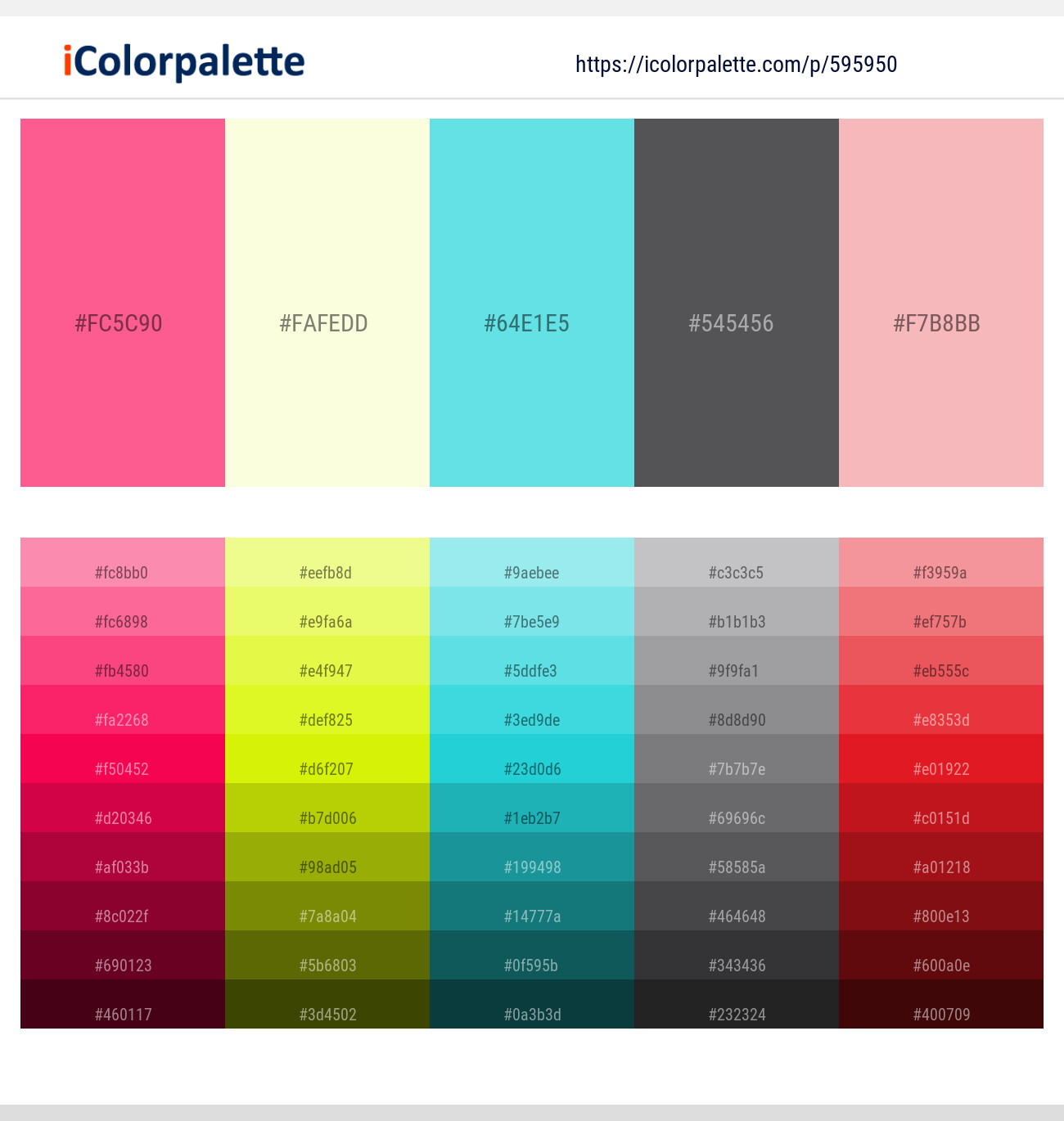Select the cream #FAFEDD main swatch
Viewport: 1064px width, 1121px height.
327,303
